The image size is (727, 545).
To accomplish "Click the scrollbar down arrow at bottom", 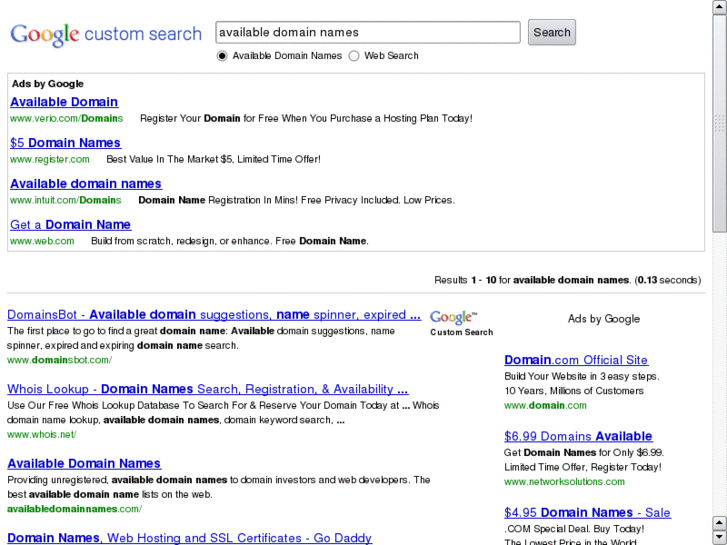I will click(x=719, y=538).
